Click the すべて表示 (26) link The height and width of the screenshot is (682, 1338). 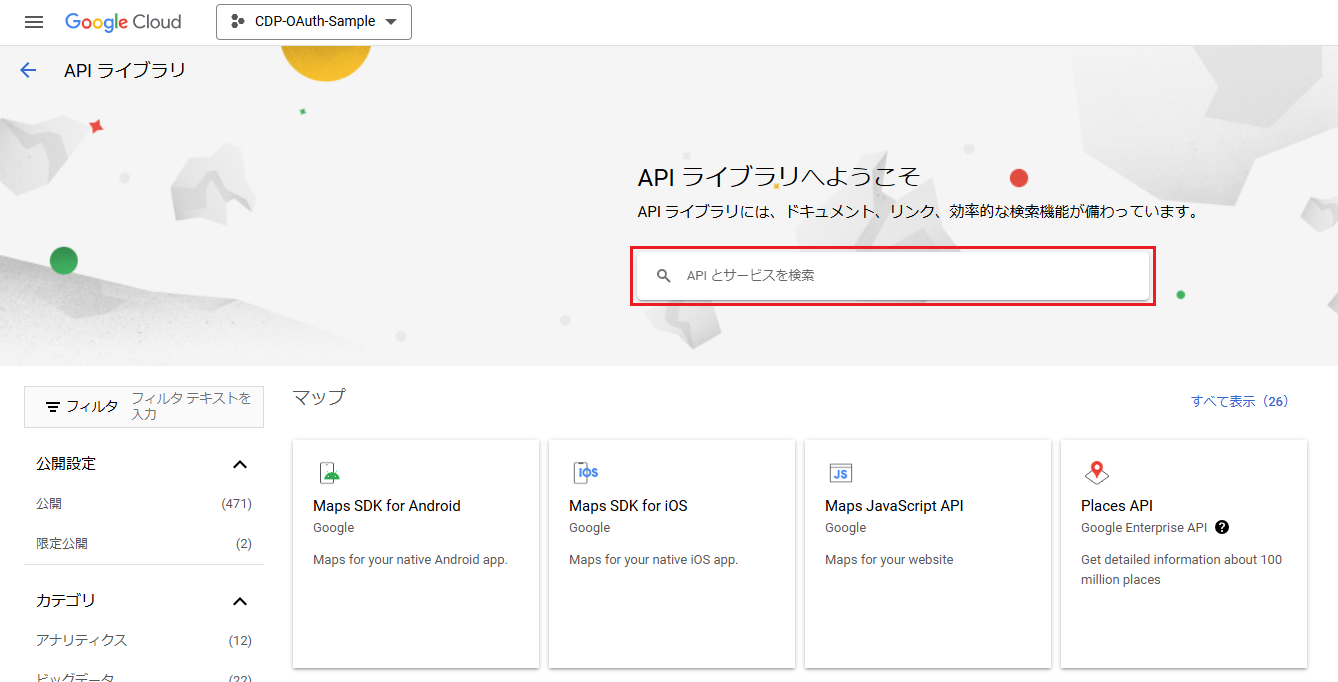pyautogui.click(x=1239, y=401)
